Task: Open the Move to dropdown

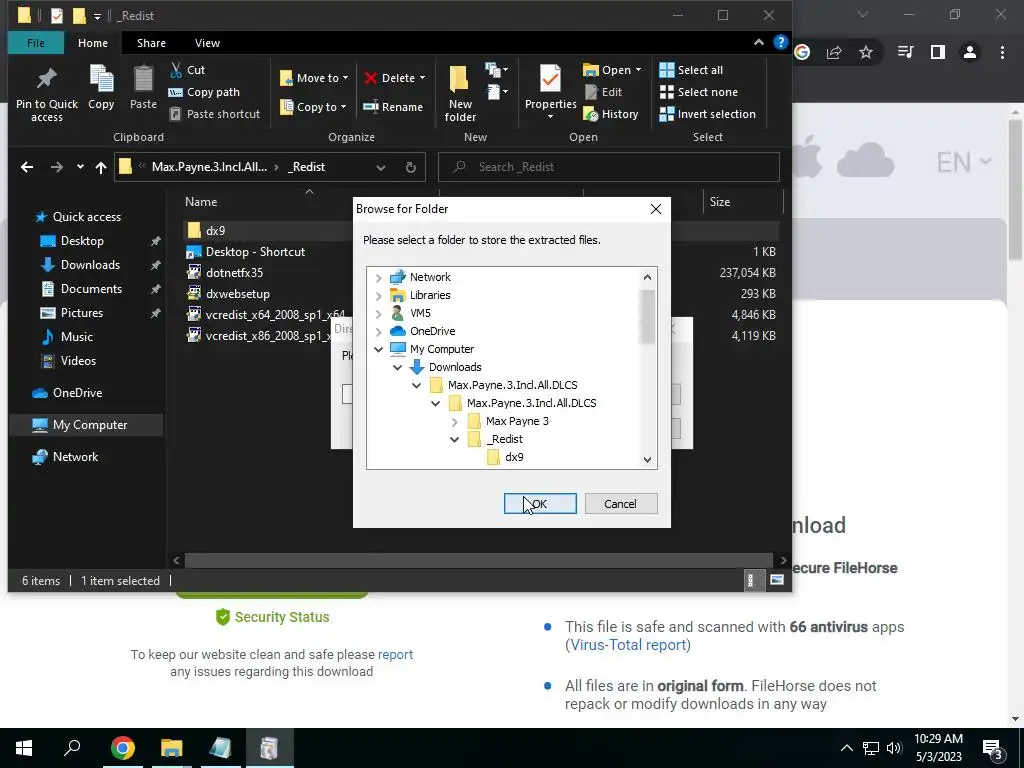Action: pos(313,78)
